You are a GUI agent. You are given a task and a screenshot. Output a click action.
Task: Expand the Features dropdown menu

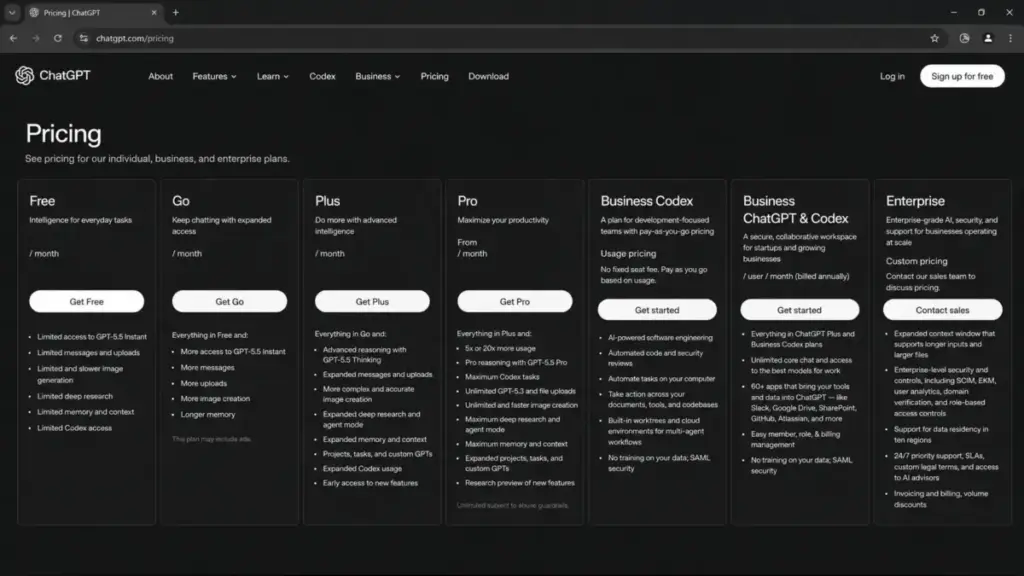(x=214, y=76)
